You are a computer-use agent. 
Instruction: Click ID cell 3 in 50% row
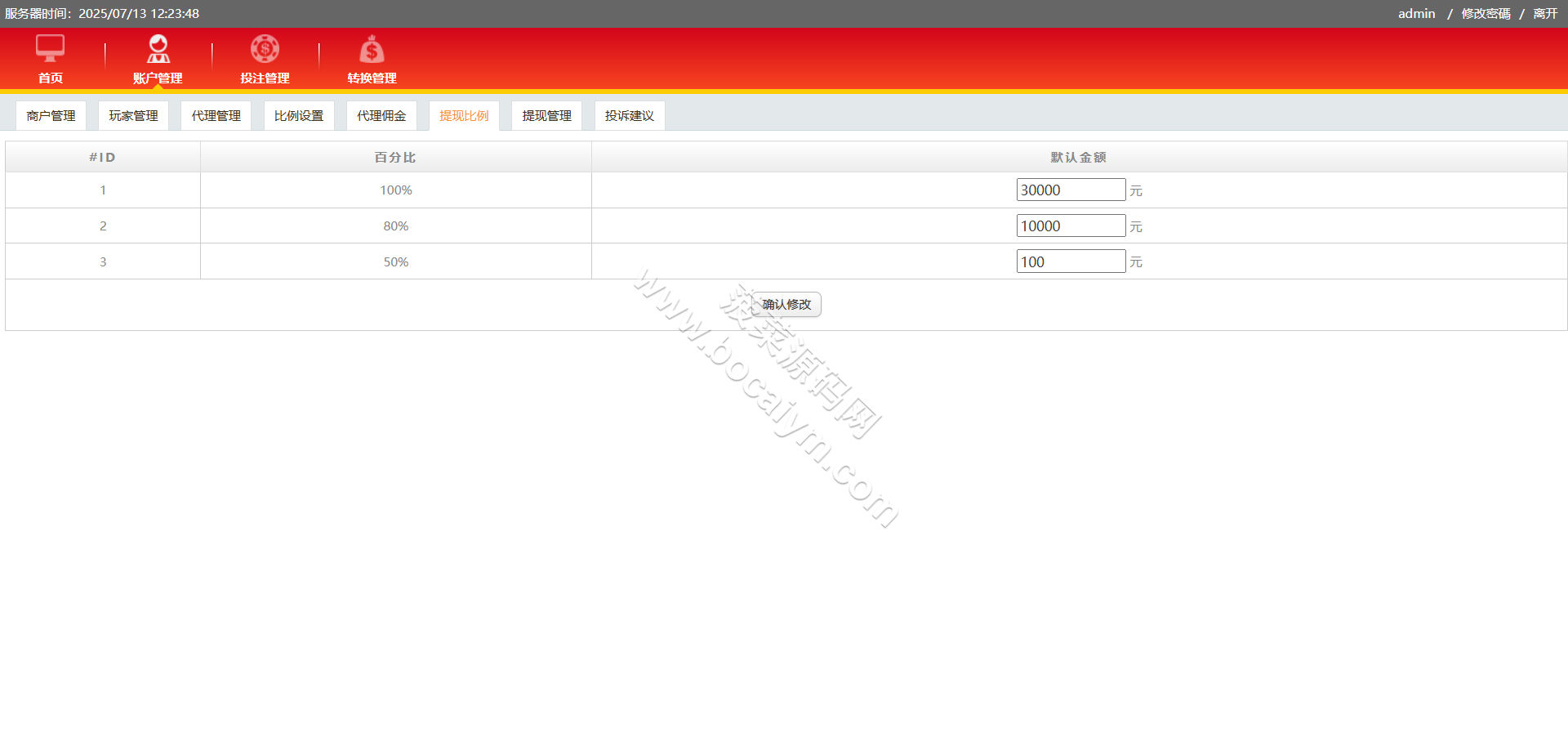point(103,262)
